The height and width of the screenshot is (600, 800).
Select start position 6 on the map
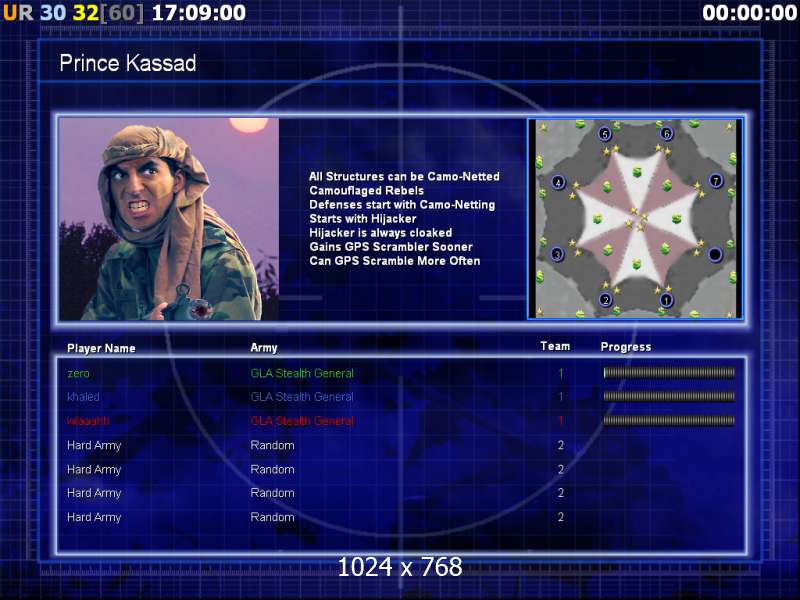coord(666,134)
